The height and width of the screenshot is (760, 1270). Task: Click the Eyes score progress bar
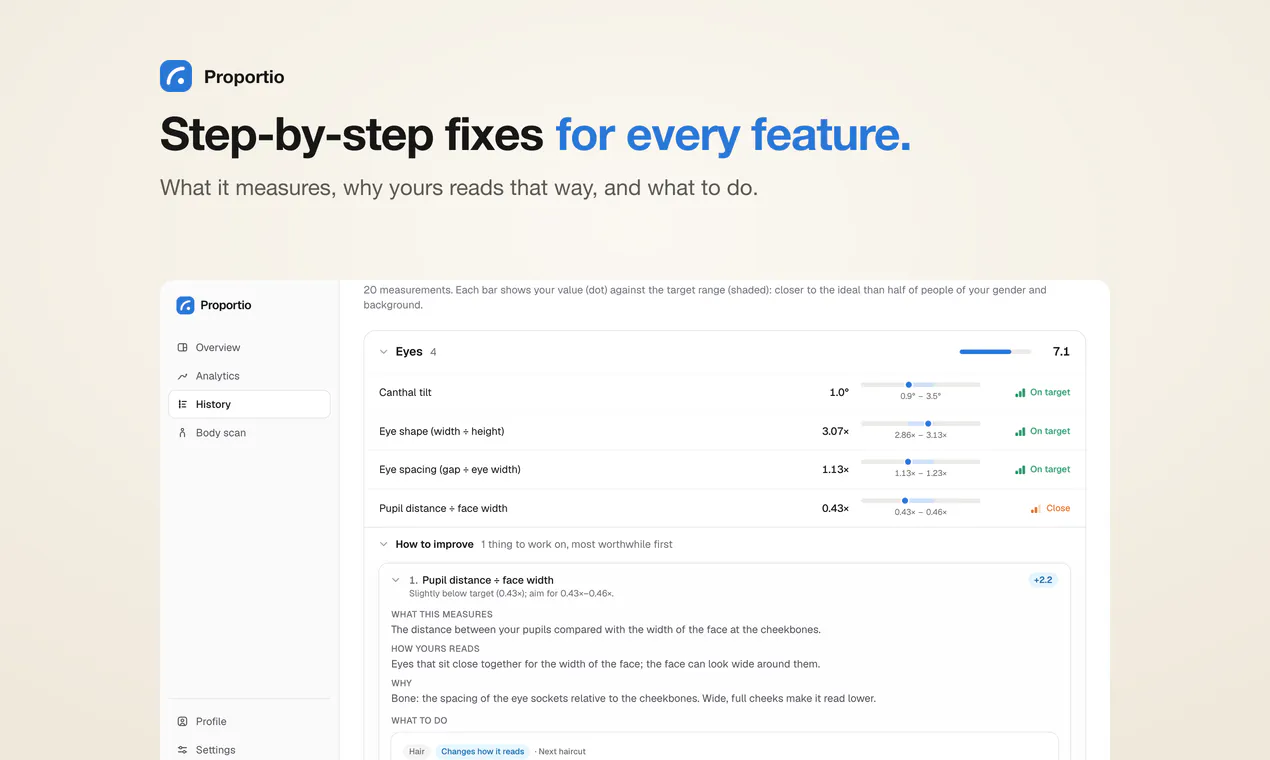pos(995,352)
